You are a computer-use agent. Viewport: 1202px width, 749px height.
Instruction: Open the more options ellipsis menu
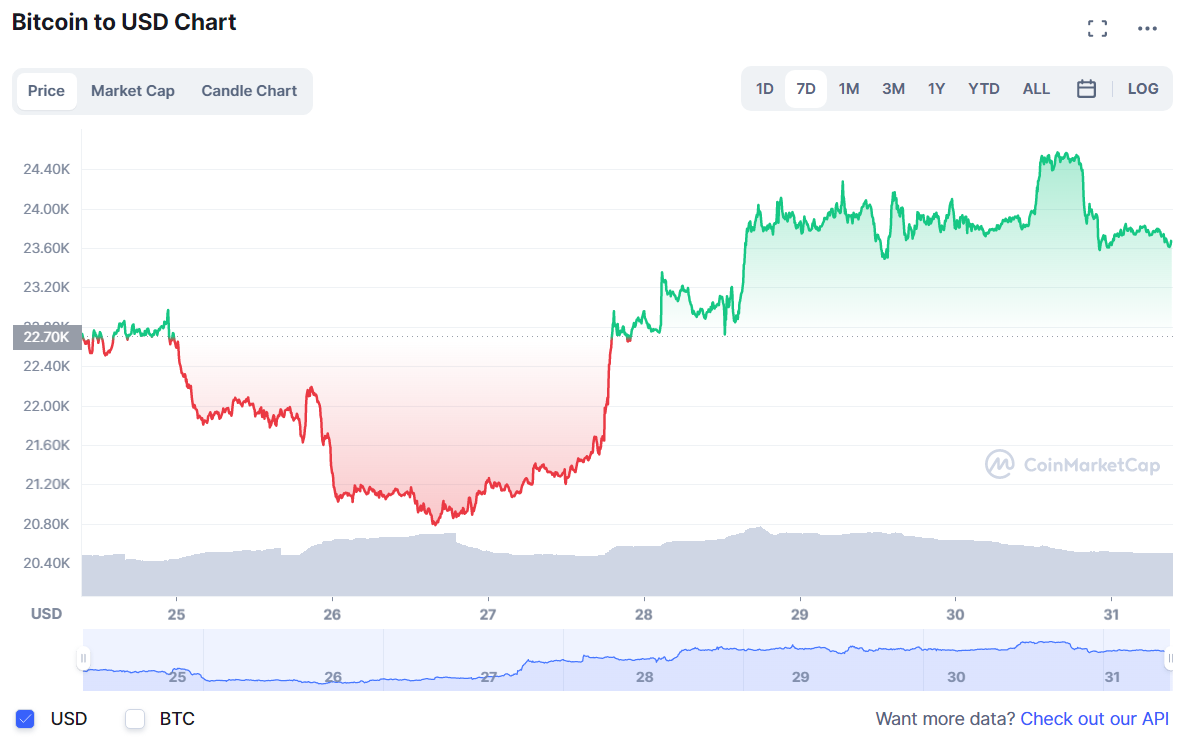point(1147,28)
